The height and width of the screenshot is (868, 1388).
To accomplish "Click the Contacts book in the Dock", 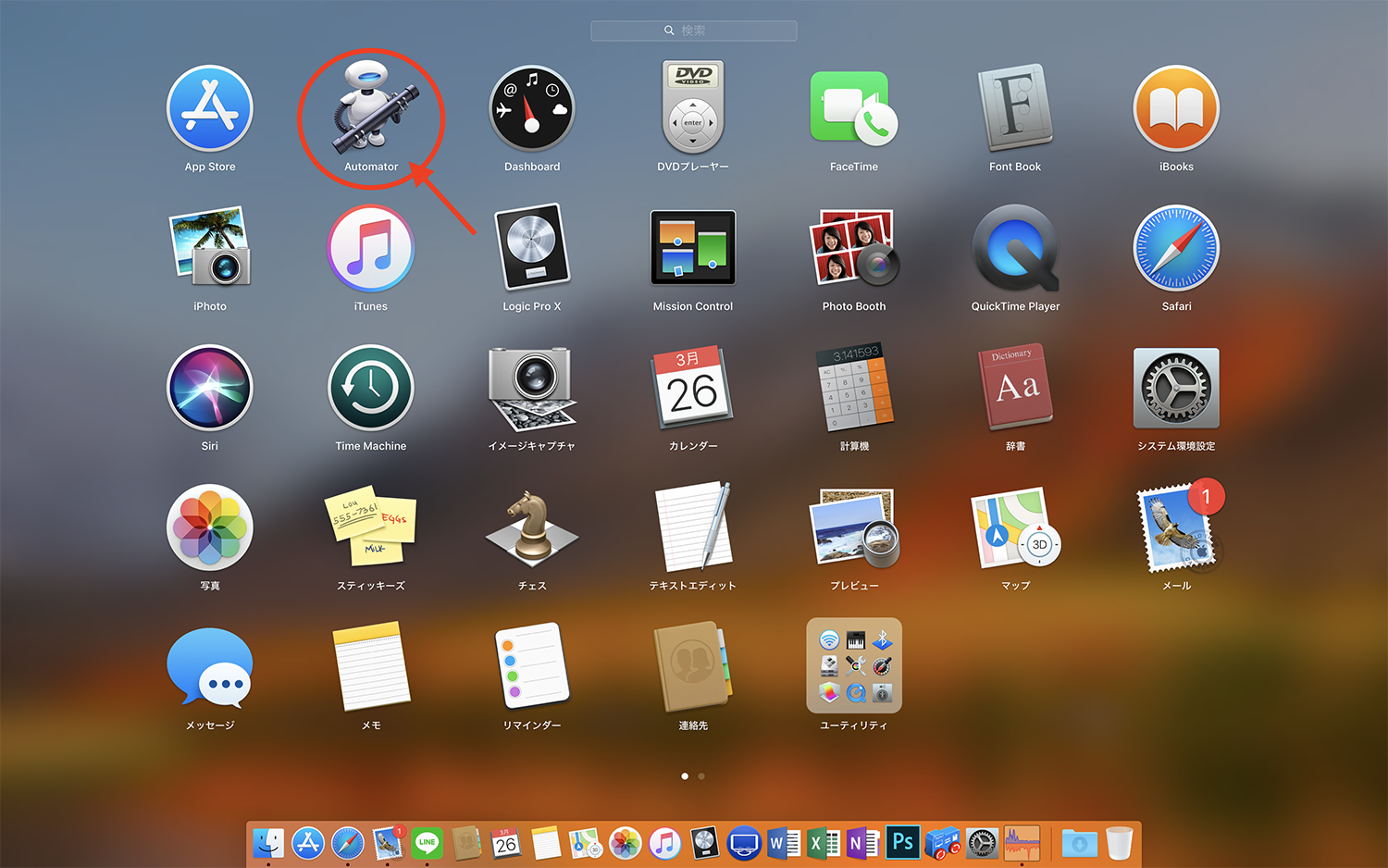I will [466, 843].
